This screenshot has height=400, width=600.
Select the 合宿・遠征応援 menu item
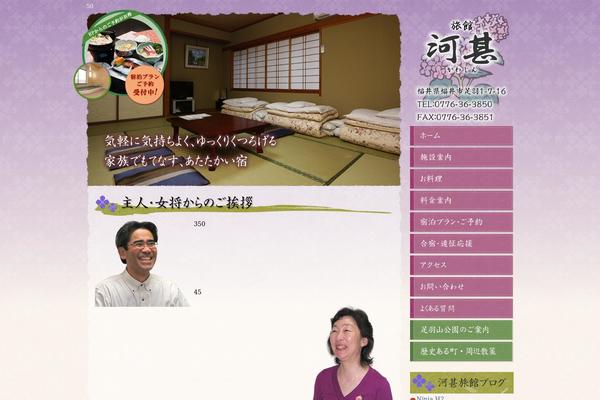click(461, 243)
